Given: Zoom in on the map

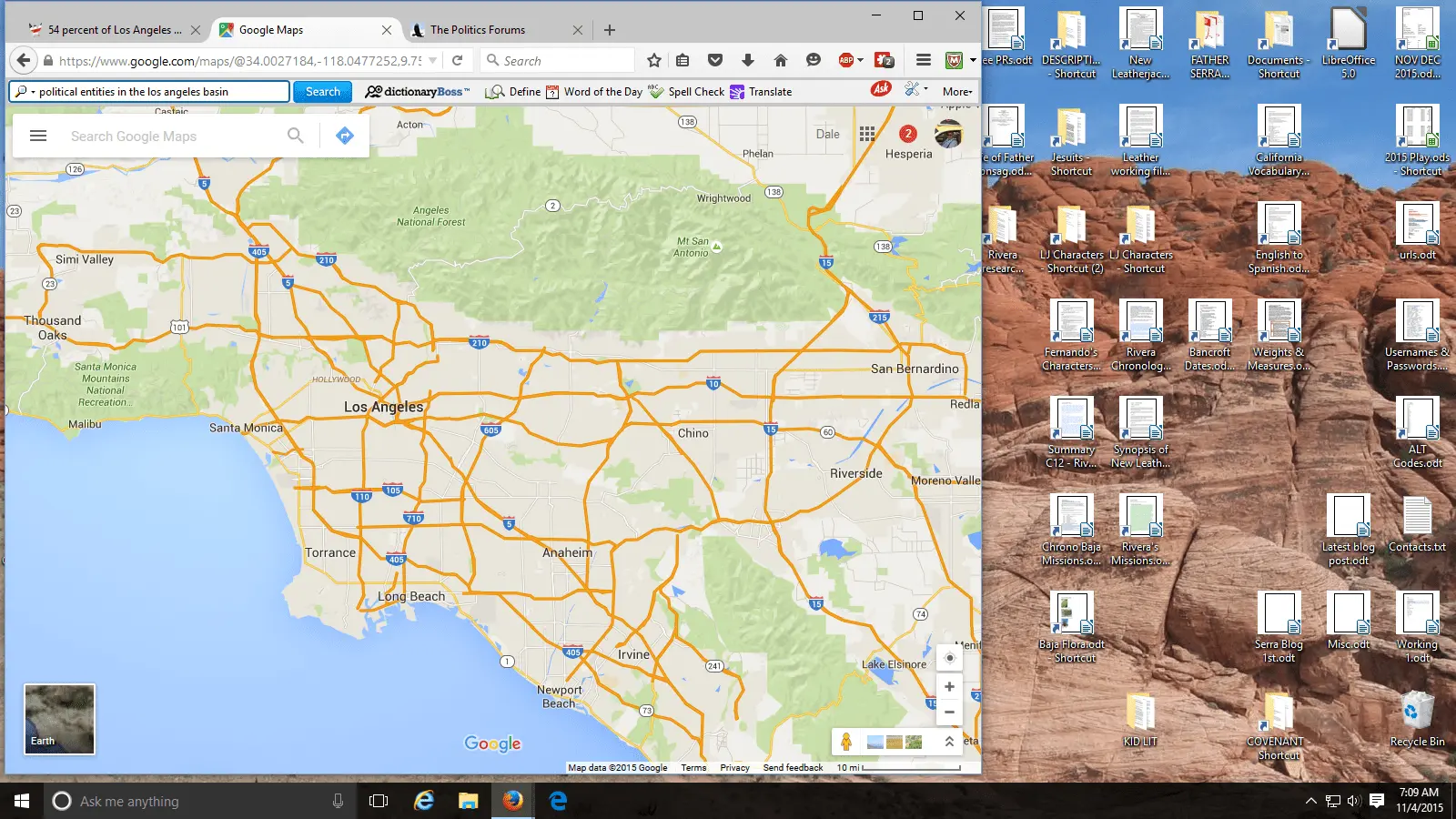Looking at the screenshot, I should pyautogui.click(x=949, y=687).
